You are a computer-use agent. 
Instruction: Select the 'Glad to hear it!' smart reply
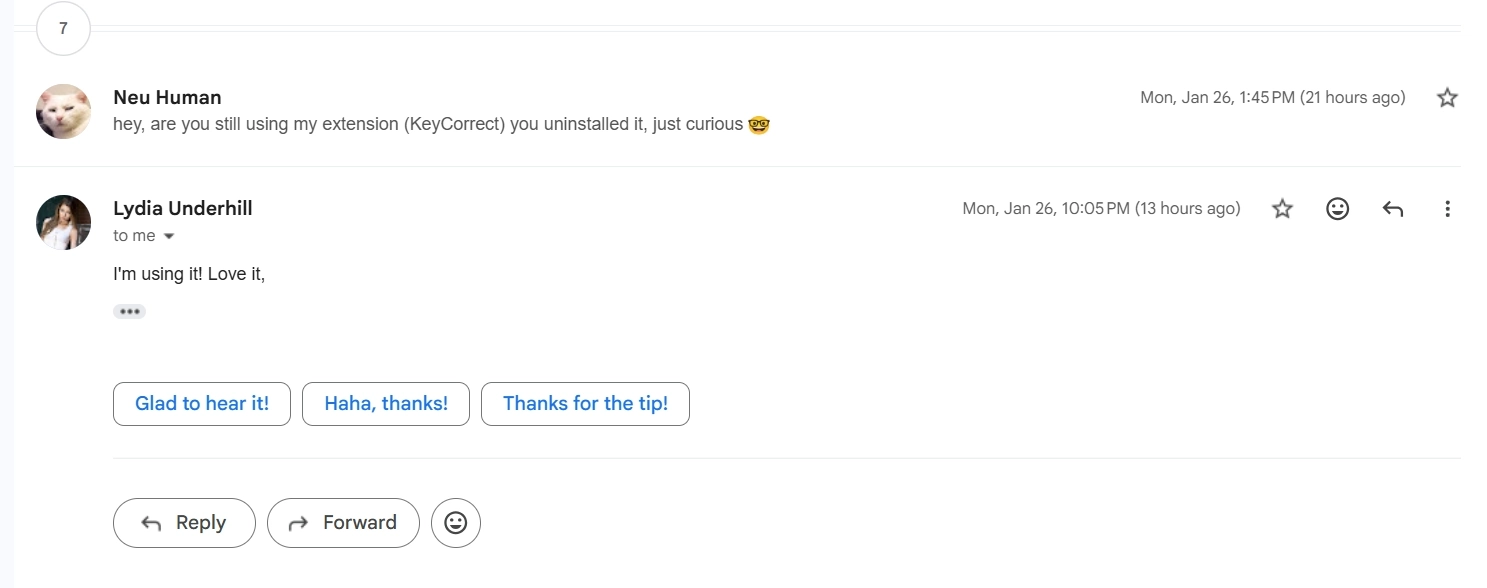201,403
